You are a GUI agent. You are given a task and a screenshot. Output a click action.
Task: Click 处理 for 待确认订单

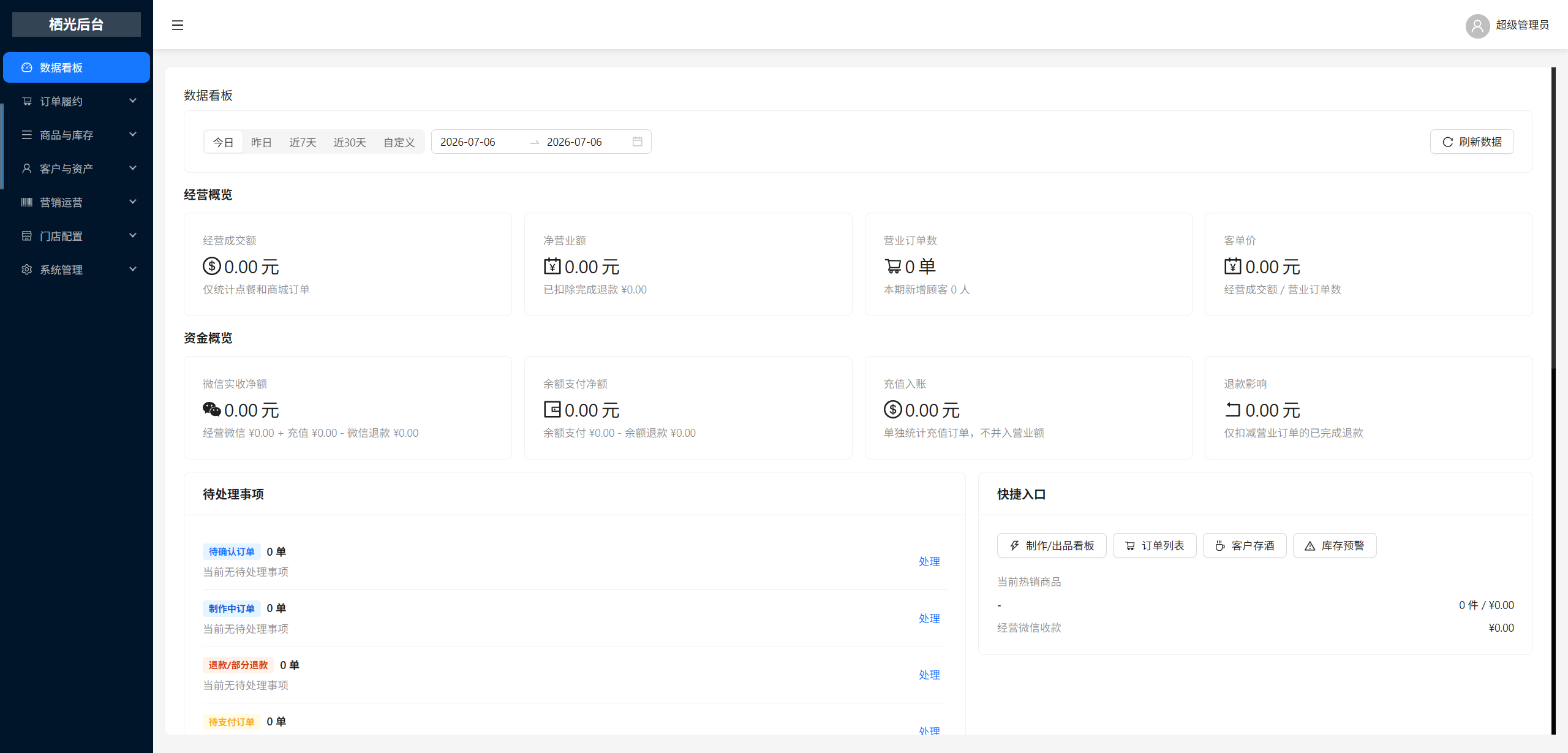click(x=929, y=562)
